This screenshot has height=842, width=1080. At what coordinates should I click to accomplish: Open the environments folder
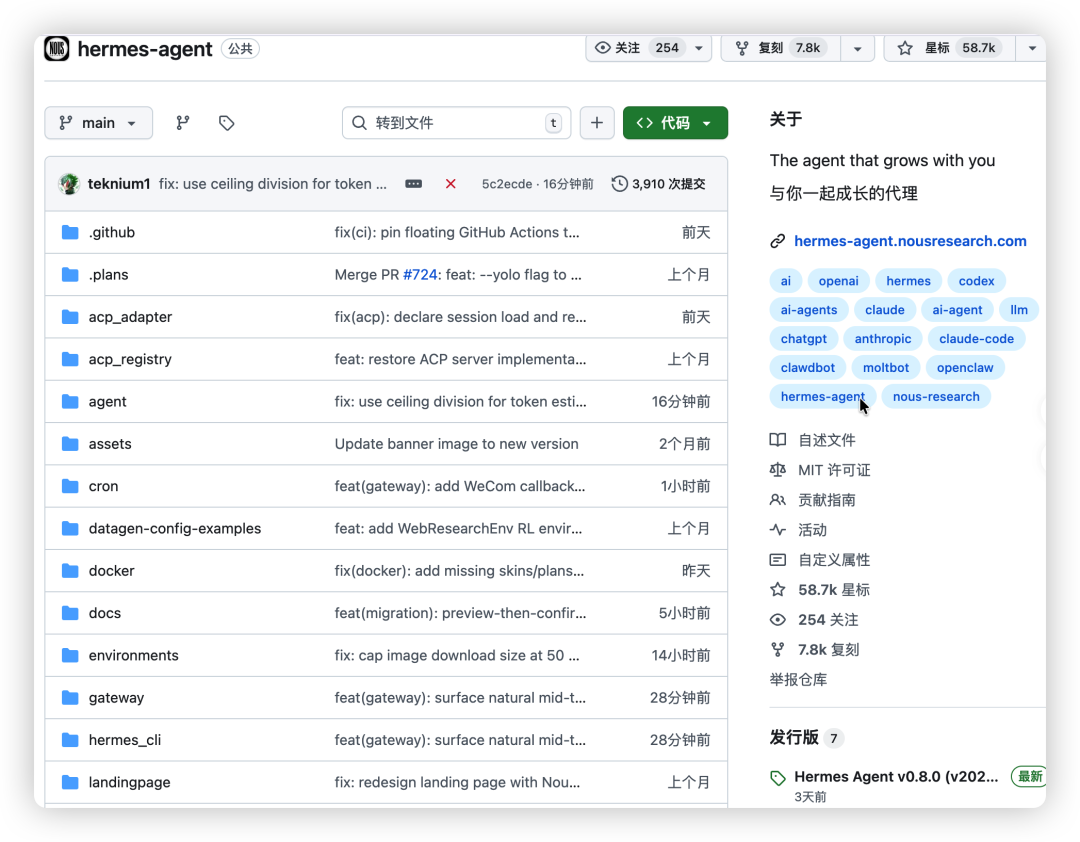click(134, 655)
